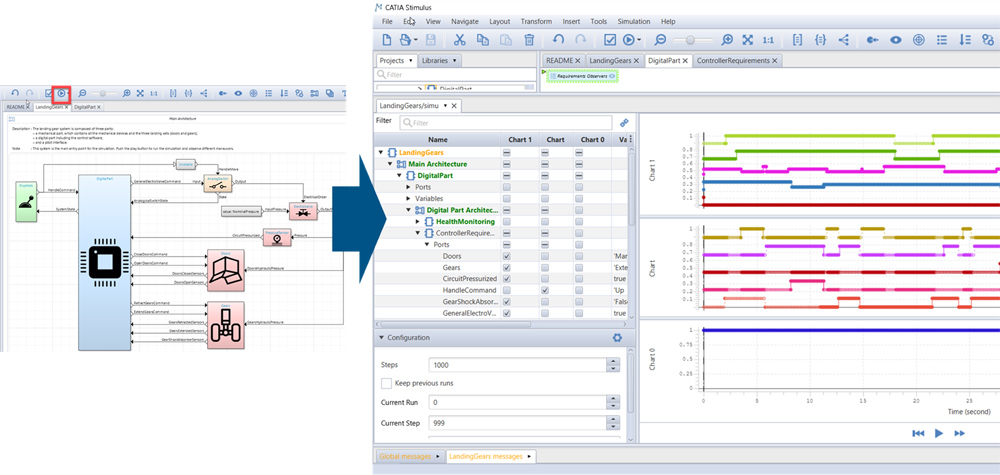Open the File menu
Viewport: 1000px width, 475px height.
point(387,21)
